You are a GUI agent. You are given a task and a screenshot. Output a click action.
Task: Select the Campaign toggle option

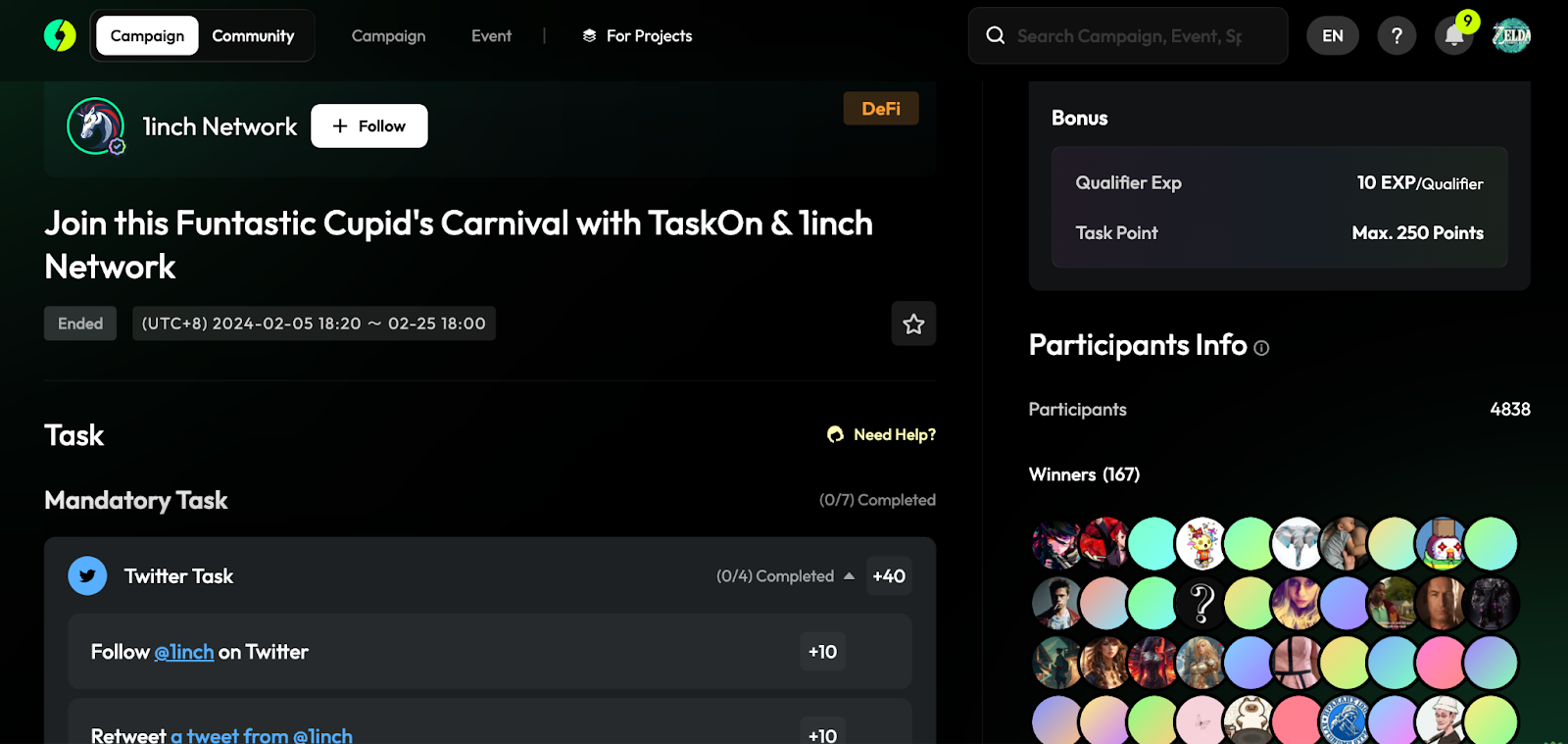point(147,36)
